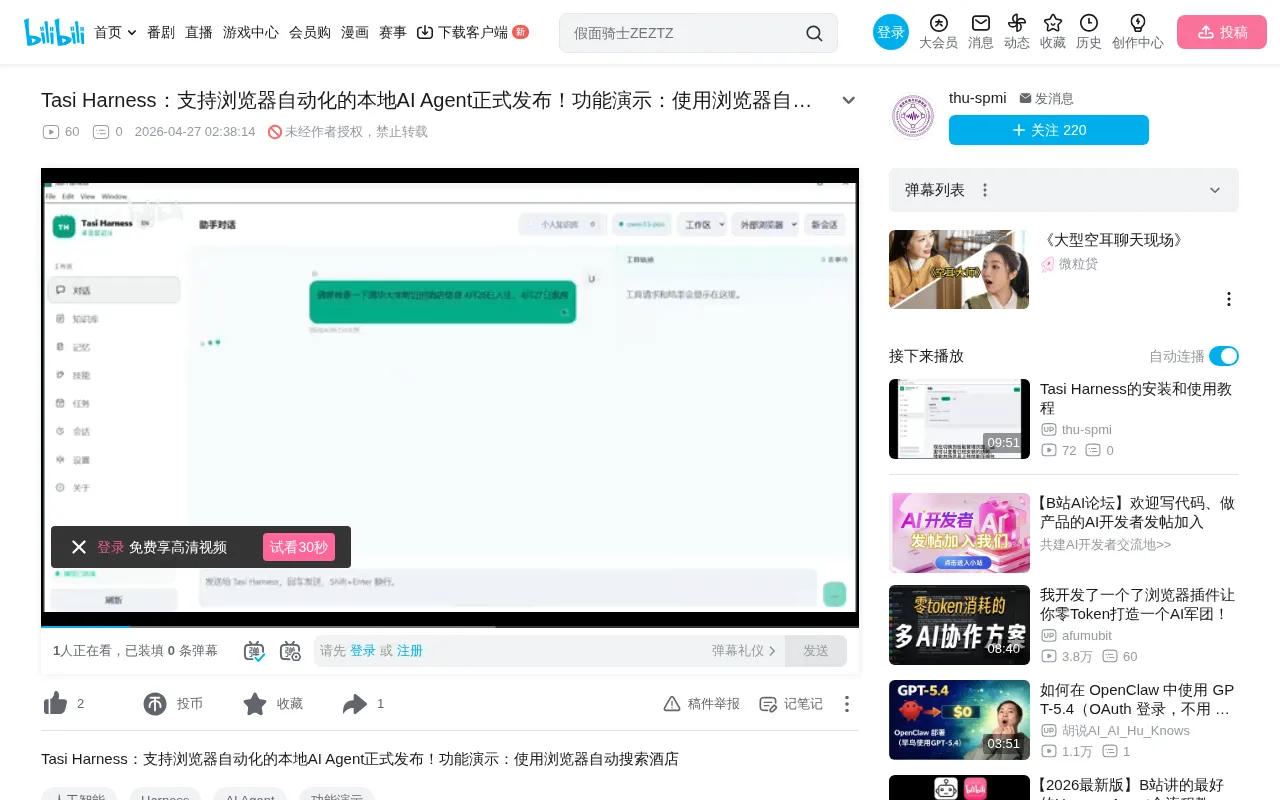Click the video player area
The width and height of the screenshot is (1280, 800).
point(450,397)
